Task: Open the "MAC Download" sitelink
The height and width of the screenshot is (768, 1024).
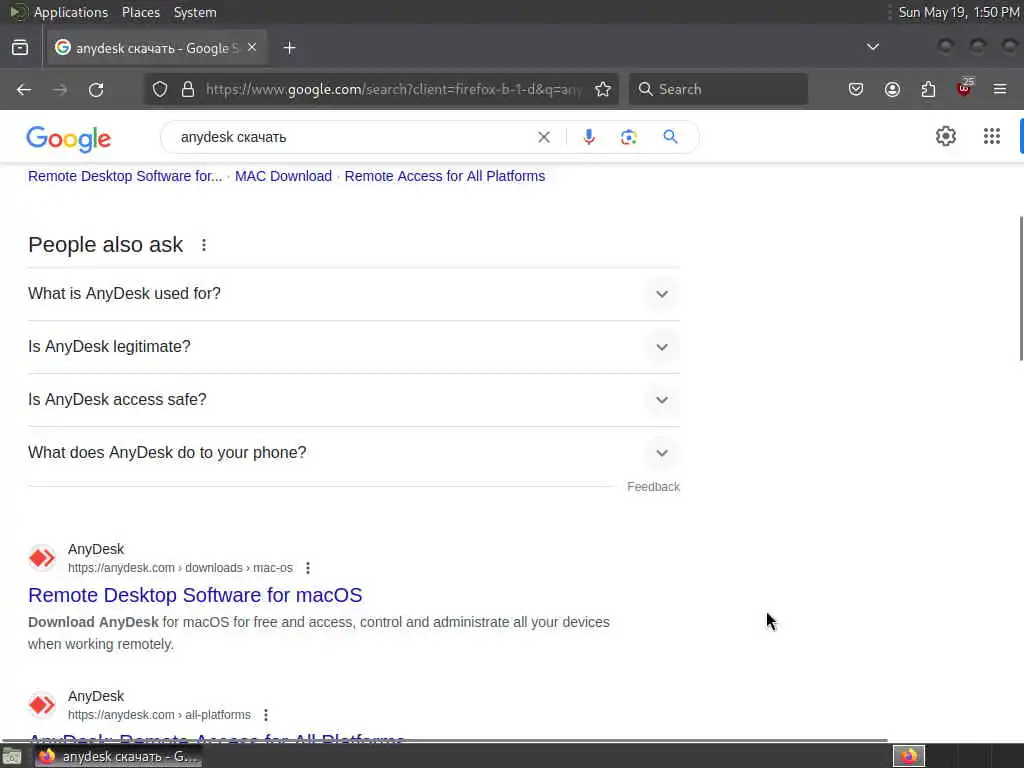Action: click(283, 176)
